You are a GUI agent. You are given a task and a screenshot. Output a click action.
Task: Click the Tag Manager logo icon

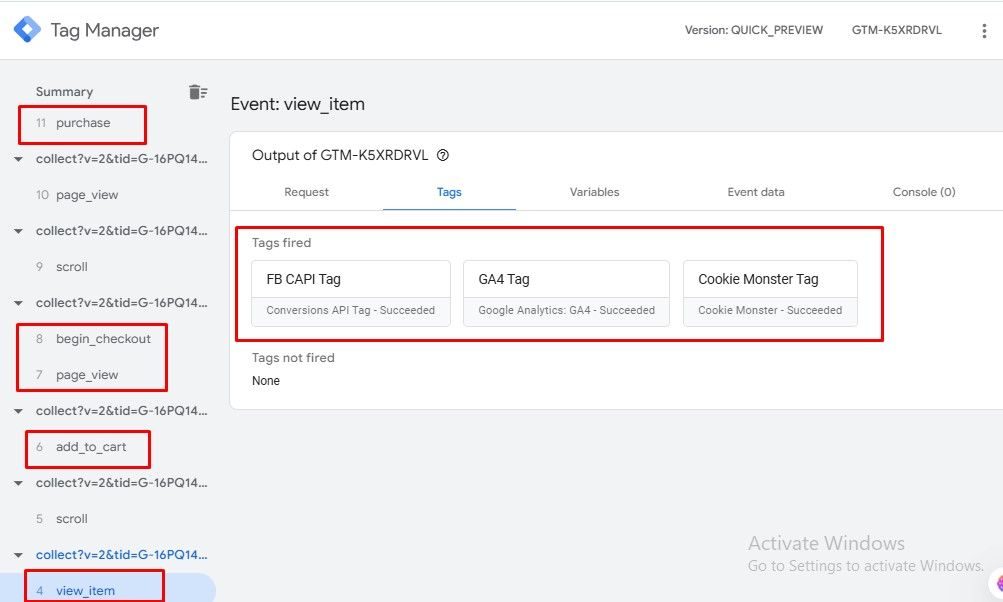[x=27, y=29]
